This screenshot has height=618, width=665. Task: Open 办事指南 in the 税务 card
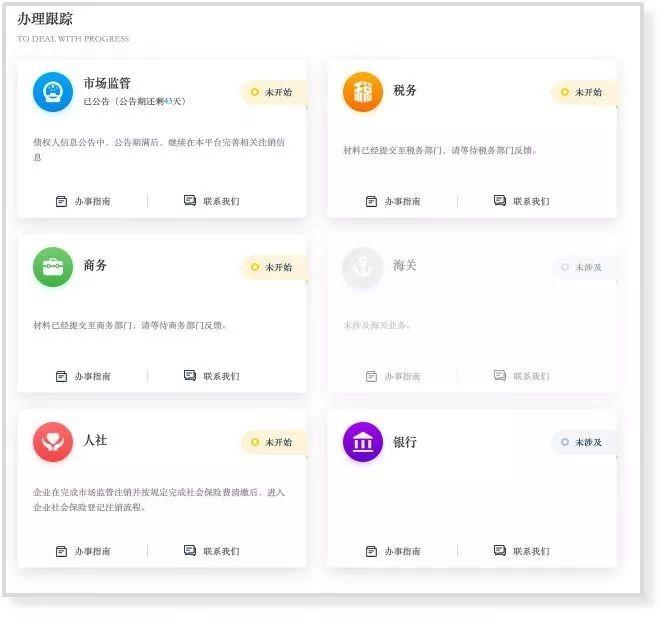pos(393,201)
